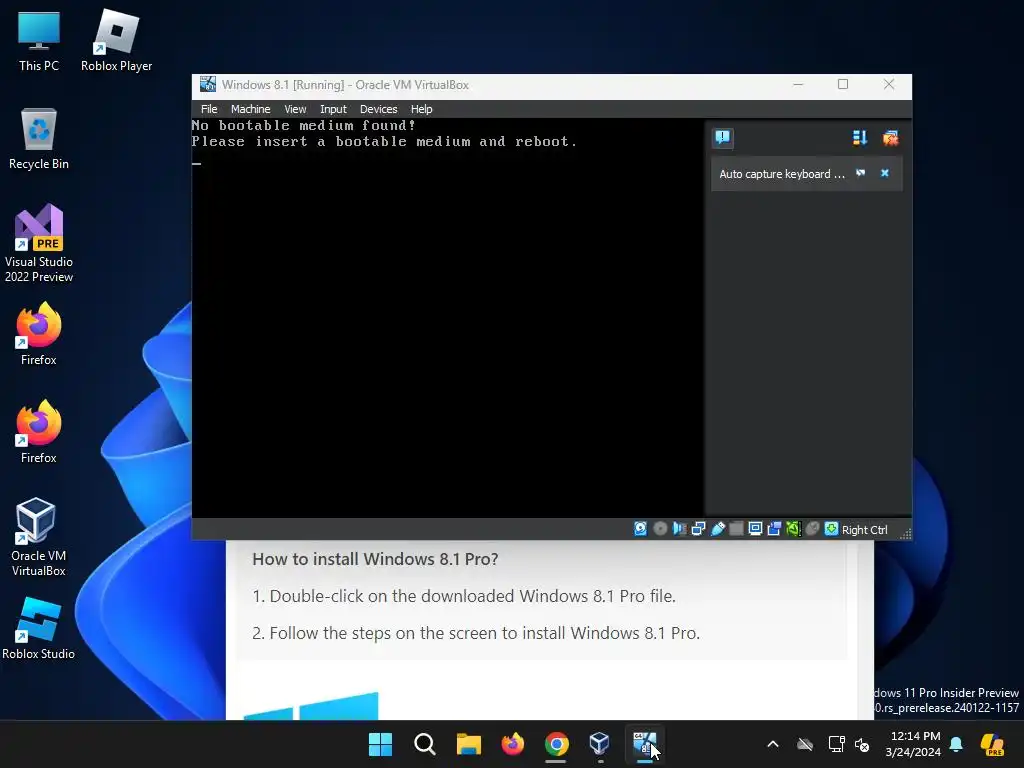Click shared folders status icon
The image size is (1024, 768).
pyautogui.click(x=737, y=529)
